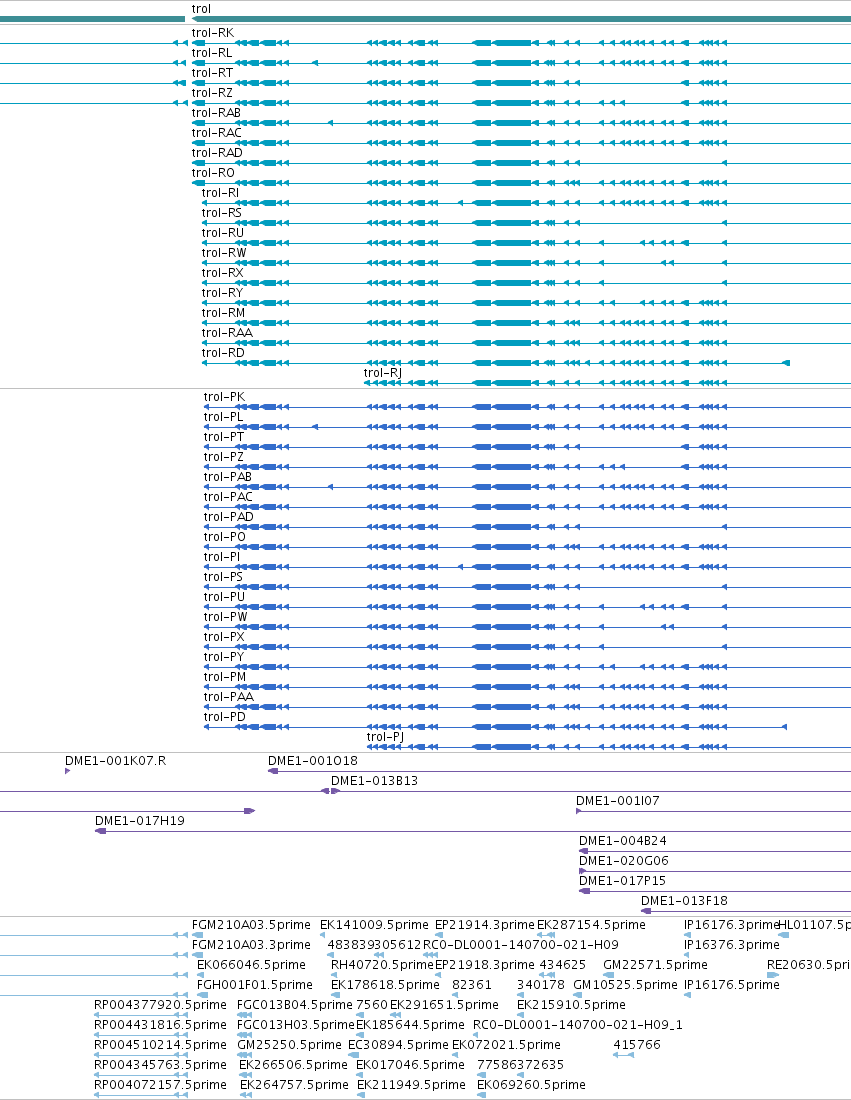Click the trol-PZ protein label

[x=224, y=457]
